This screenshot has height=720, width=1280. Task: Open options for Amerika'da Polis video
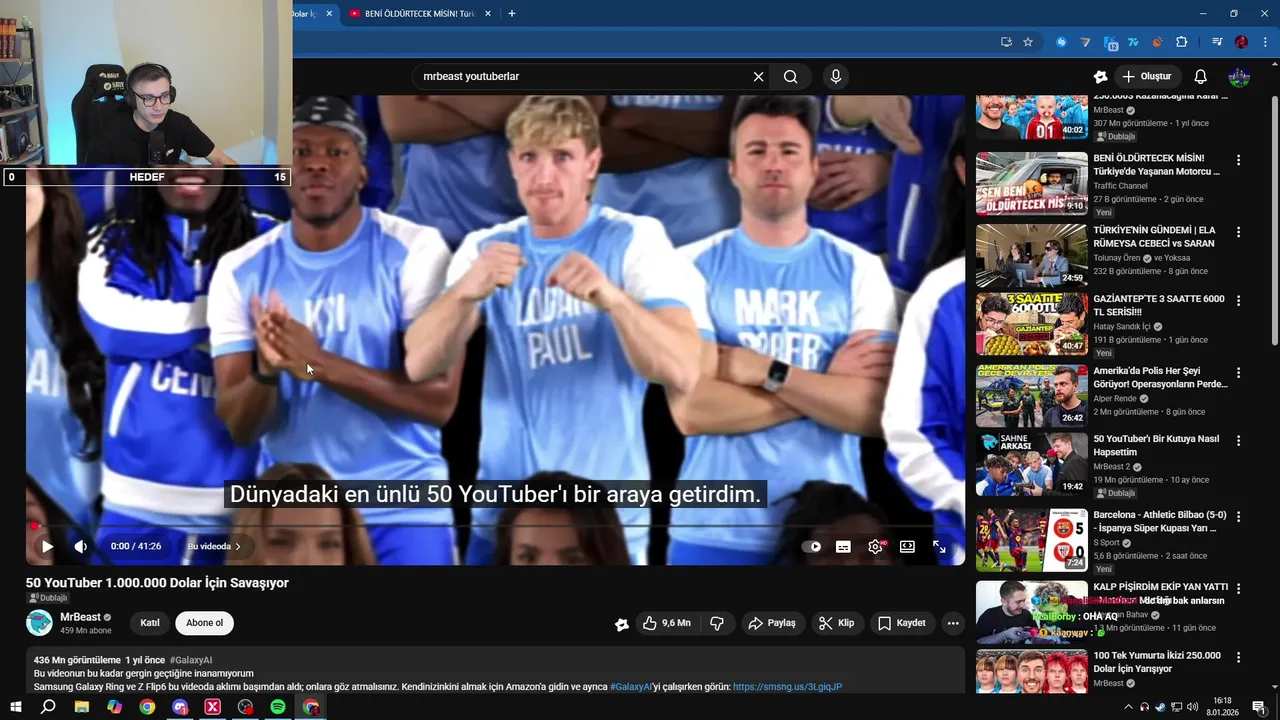[x=1238, y=372]
